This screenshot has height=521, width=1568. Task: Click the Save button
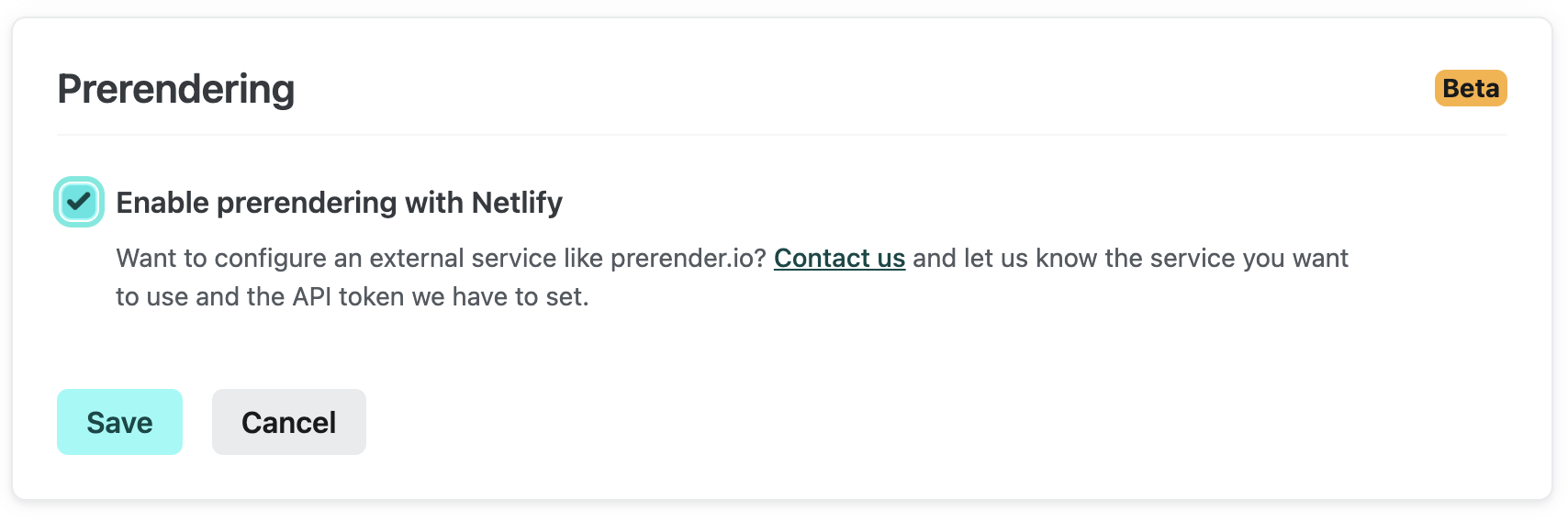(x=119, y=422)
